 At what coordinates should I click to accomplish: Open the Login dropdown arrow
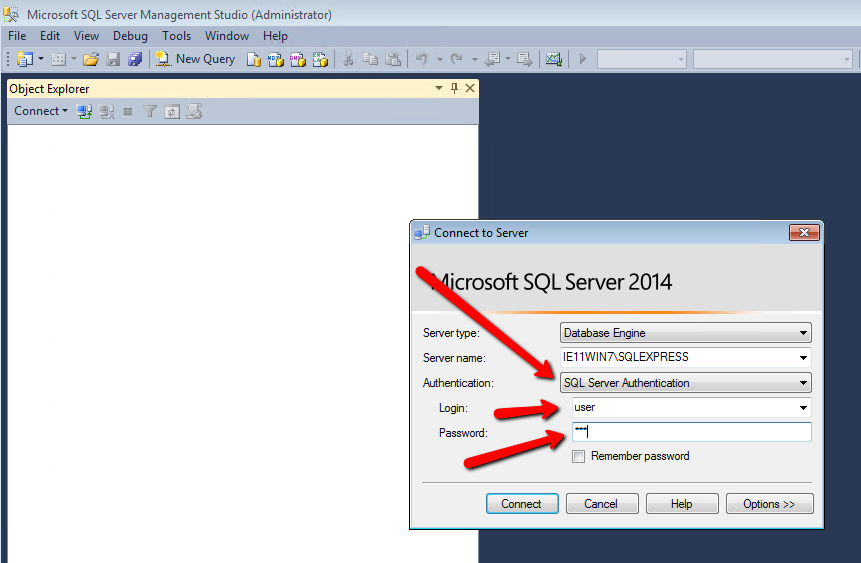(x=803, y=408)
